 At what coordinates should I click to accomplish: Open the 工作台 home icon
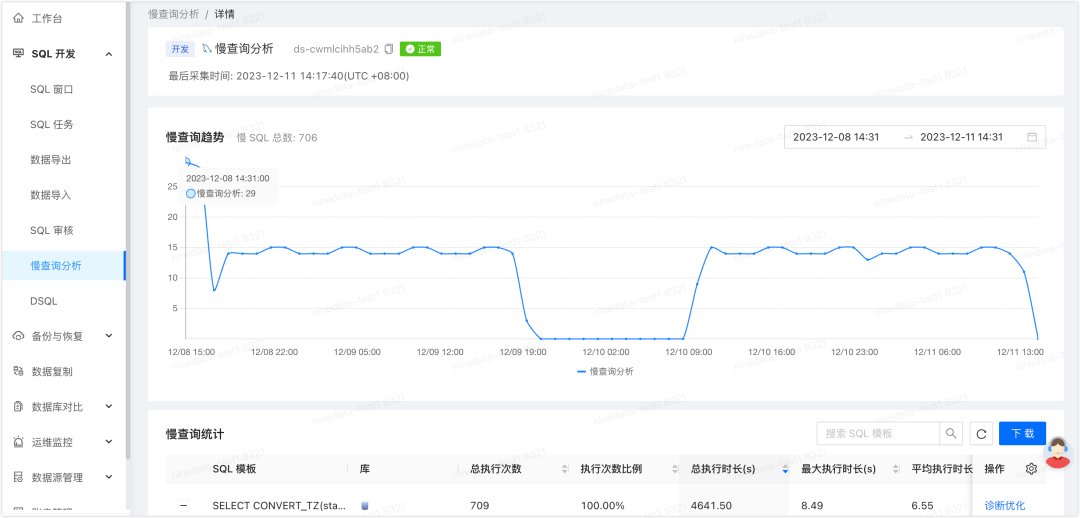[x=19, y=19]
